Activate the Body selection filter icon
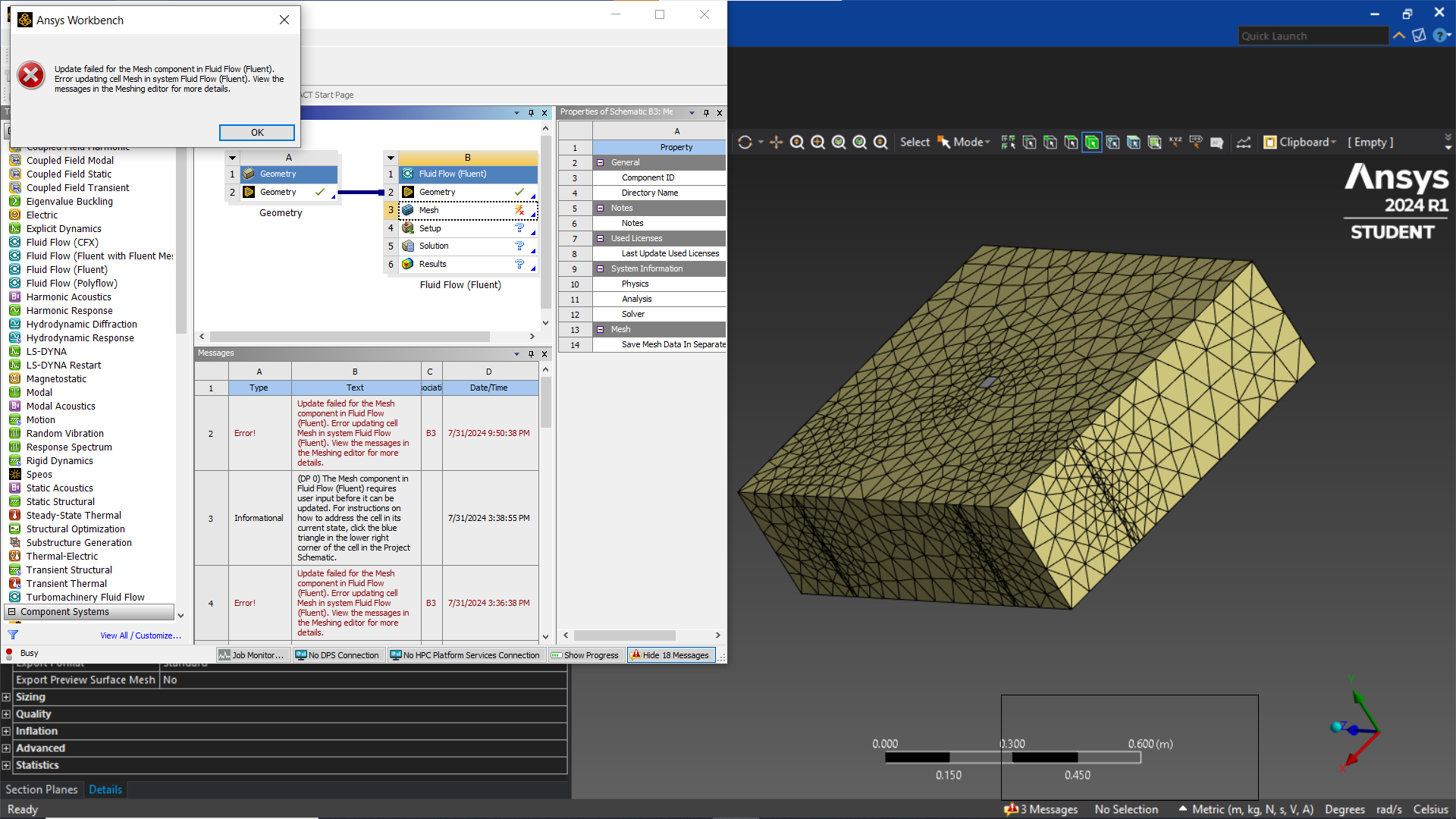The image size is (1456, 819). 1091,143
